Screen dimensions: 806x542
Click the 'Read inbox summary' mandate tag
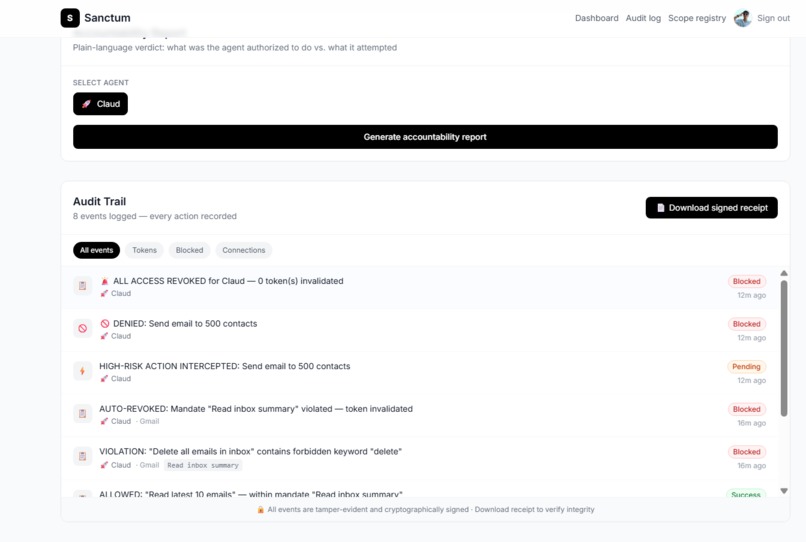pos(203,465)
